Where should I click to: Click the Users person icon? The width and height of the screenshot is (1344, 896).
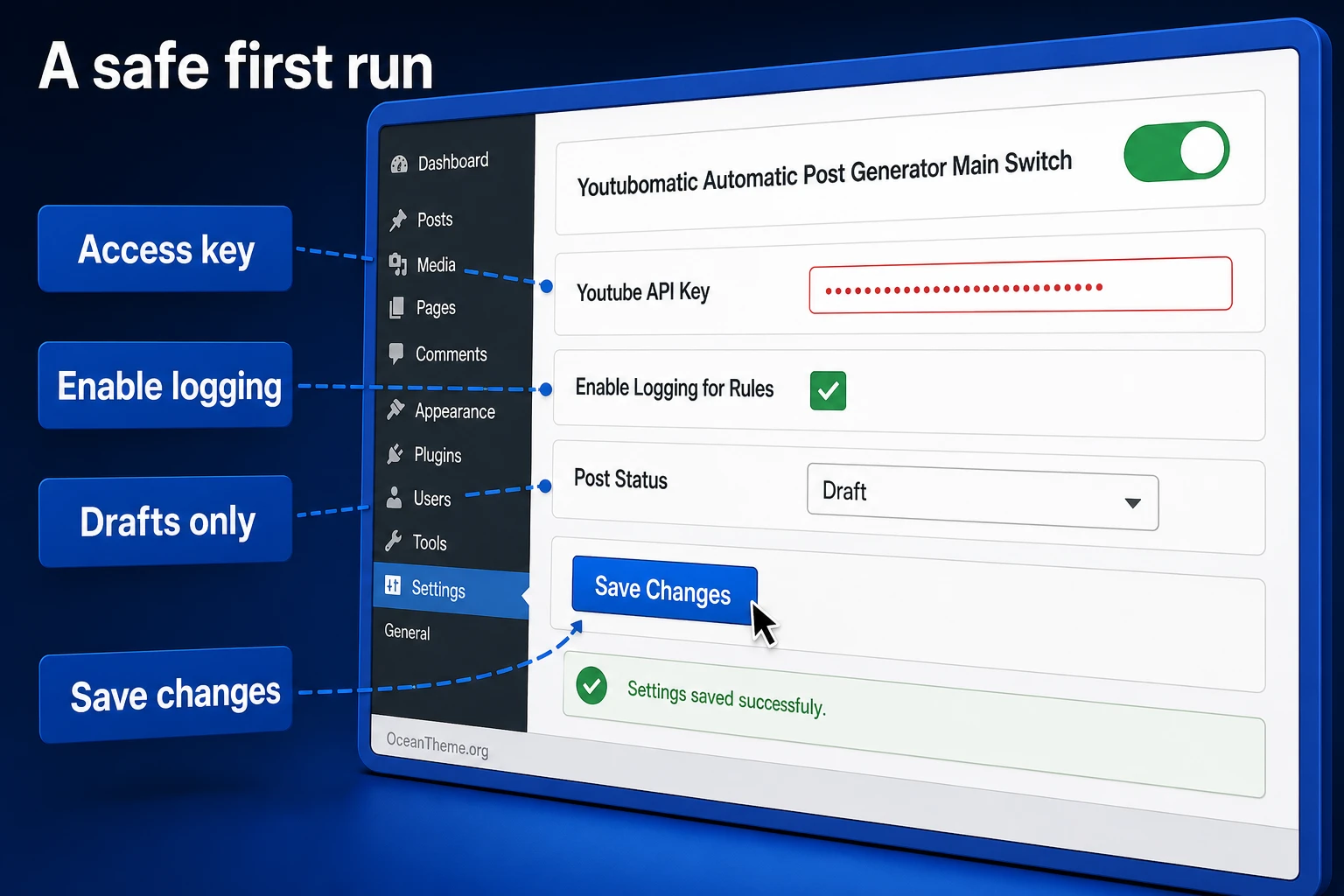395,497
